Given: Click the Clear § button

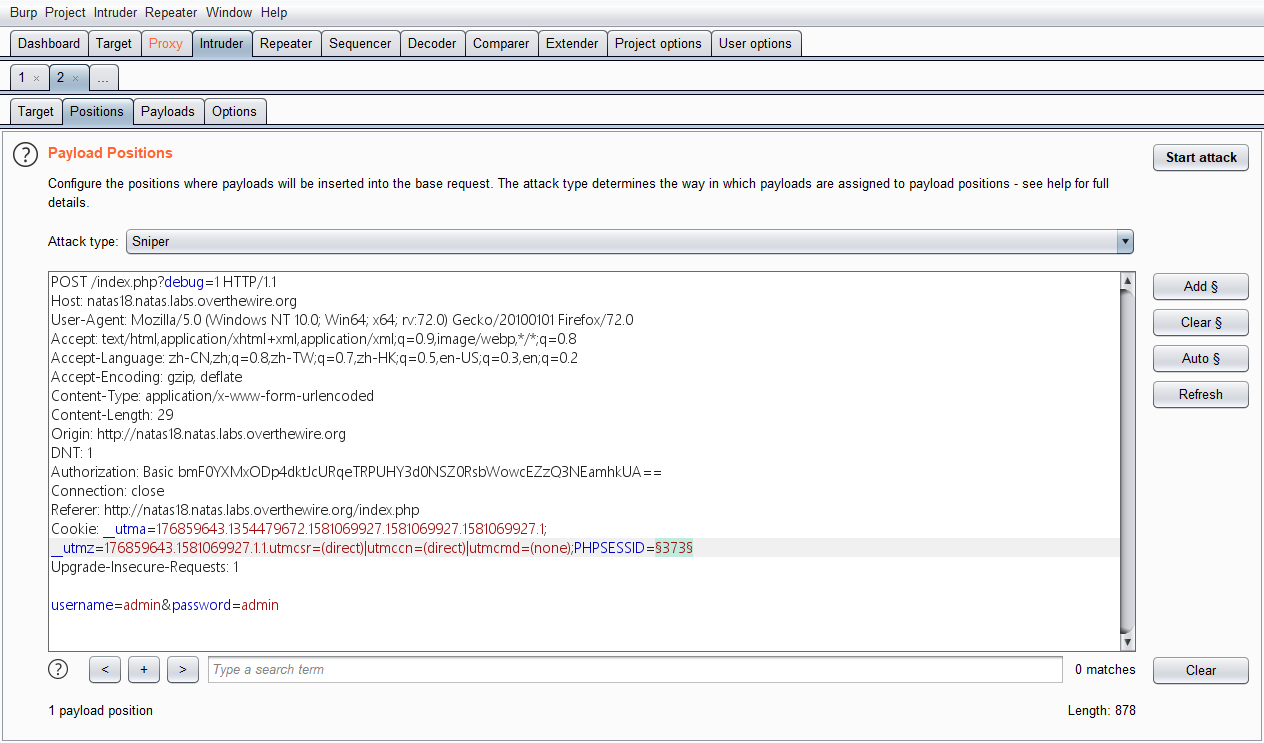Looking at the screenshot, I should coord(1201,323).
